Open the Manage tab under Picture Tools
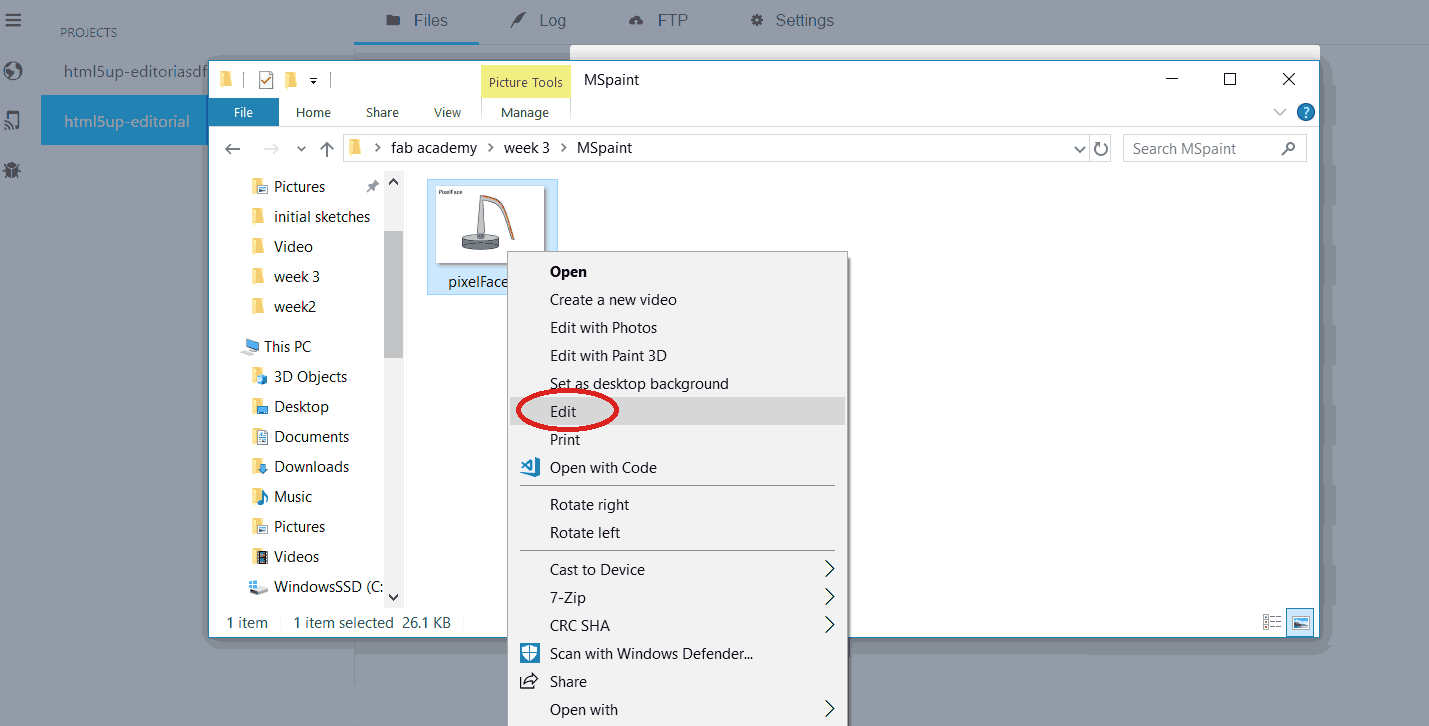Screen dimensions: 1429x726 [x=525, y=113]
